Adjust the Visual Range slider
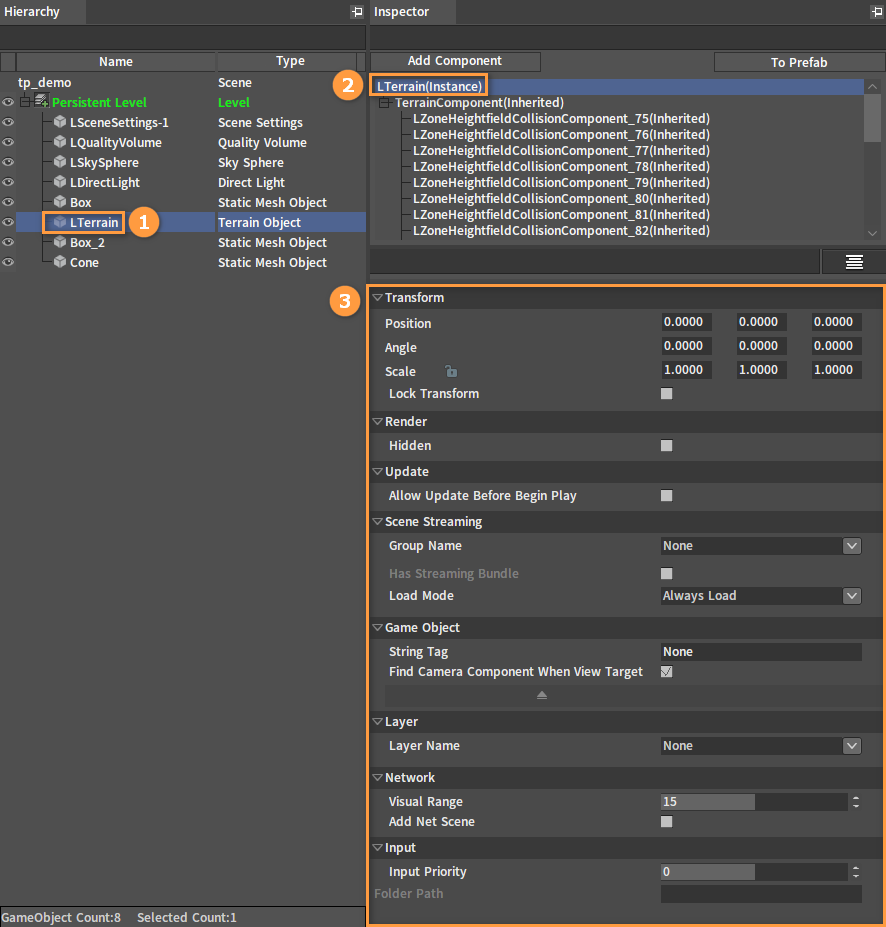 click(x=754, y=802)
